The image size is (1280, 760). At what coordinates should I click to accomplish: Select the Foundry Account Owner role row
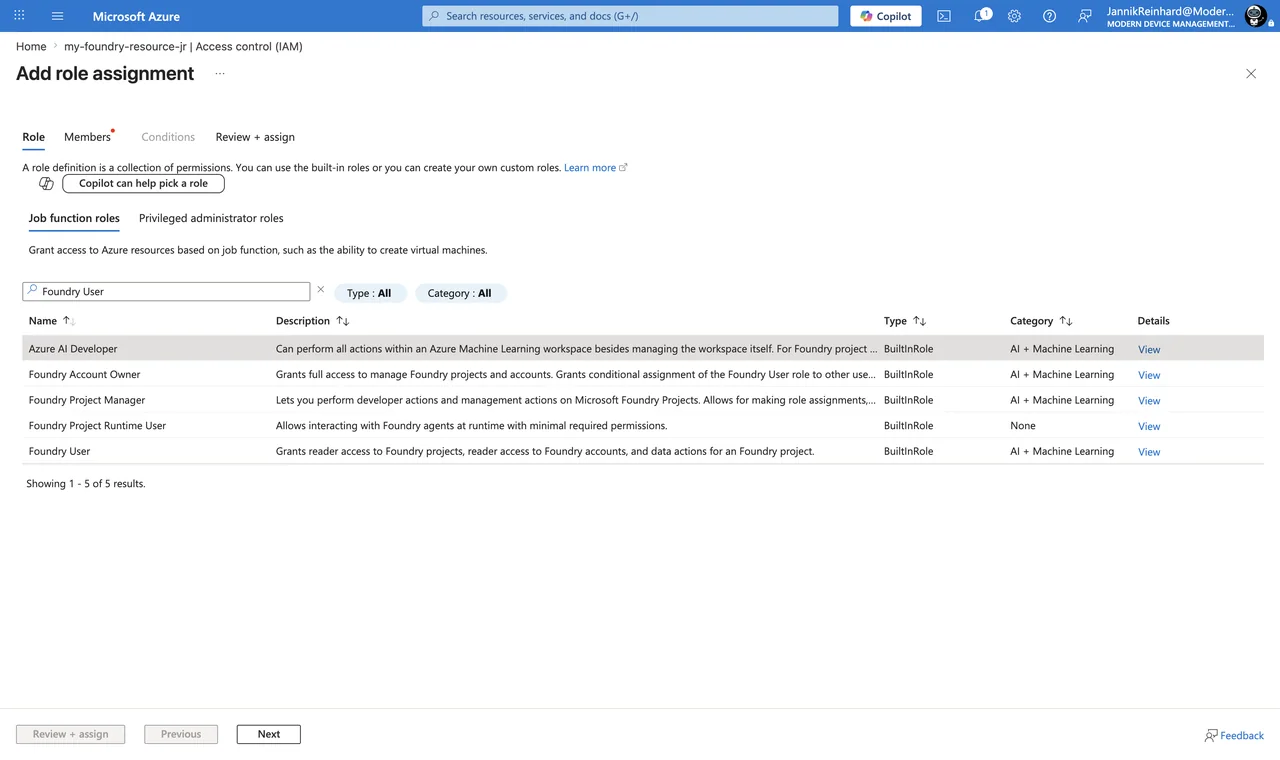pos(643,374)
